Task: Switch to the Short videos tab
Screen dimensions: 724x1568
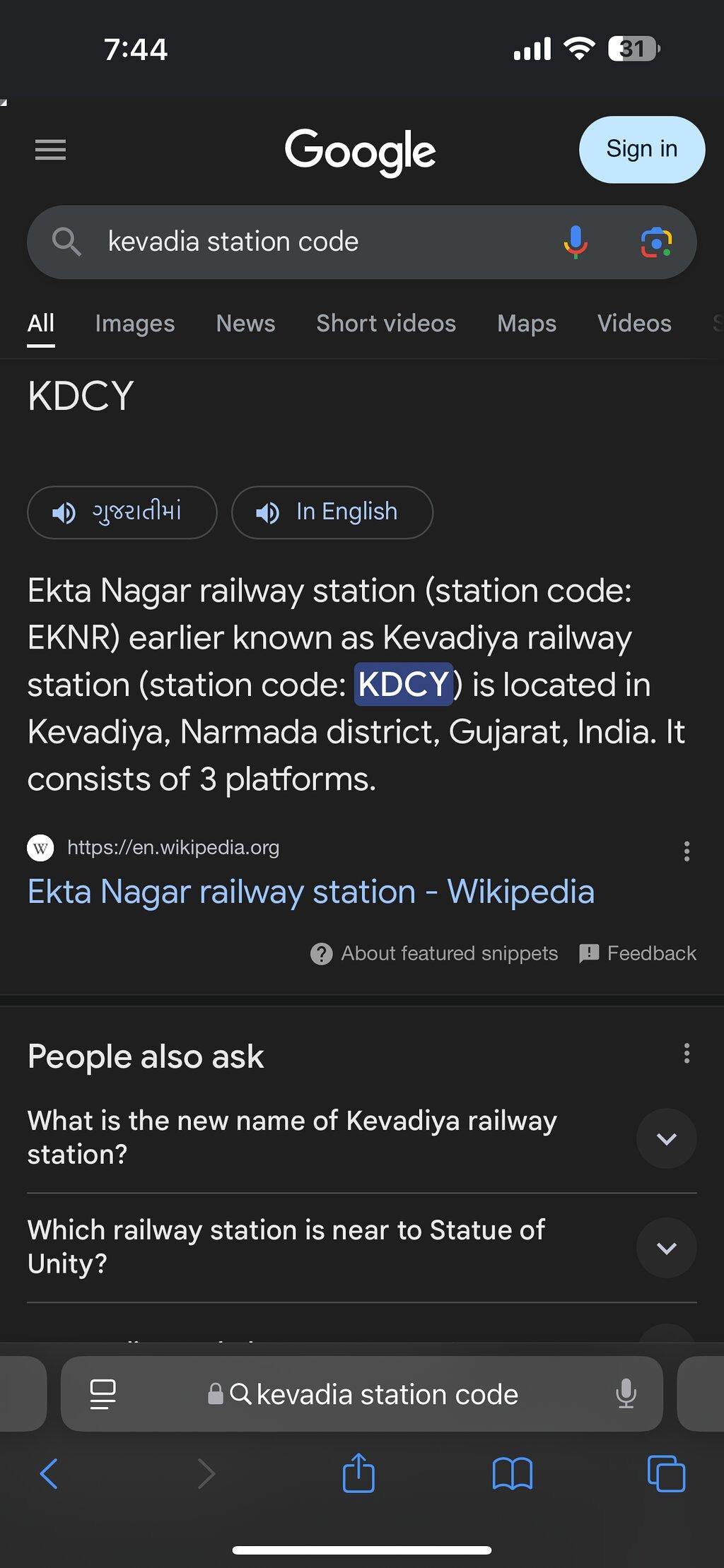Action: (x=386, y=324)
